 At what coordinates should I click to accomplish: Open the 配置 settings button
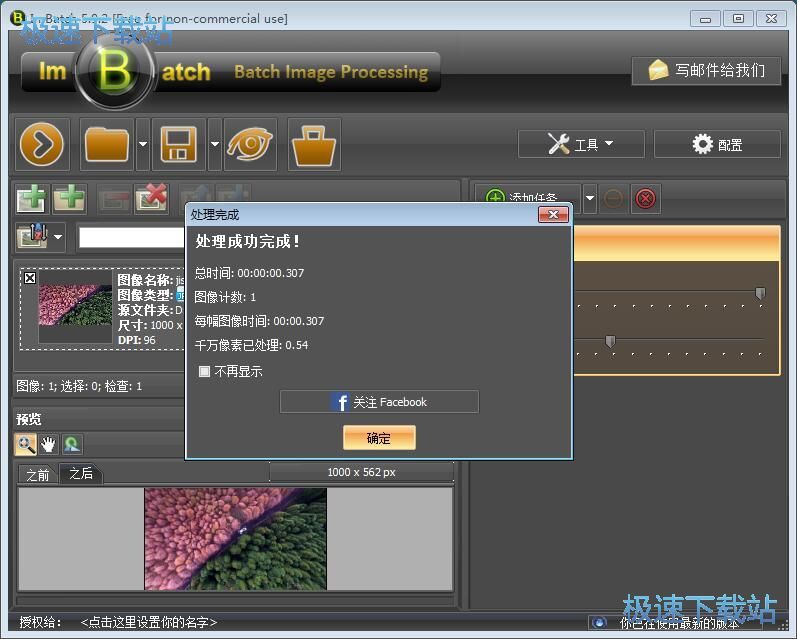point(717,144)
